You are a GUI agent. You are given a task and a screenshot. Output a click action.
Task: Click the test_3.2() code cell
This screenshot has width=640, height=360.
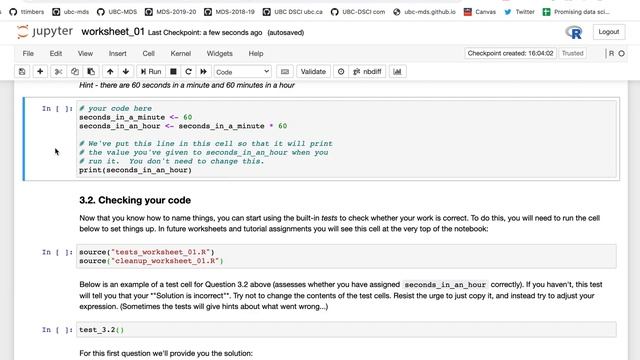tap(346, 330)
